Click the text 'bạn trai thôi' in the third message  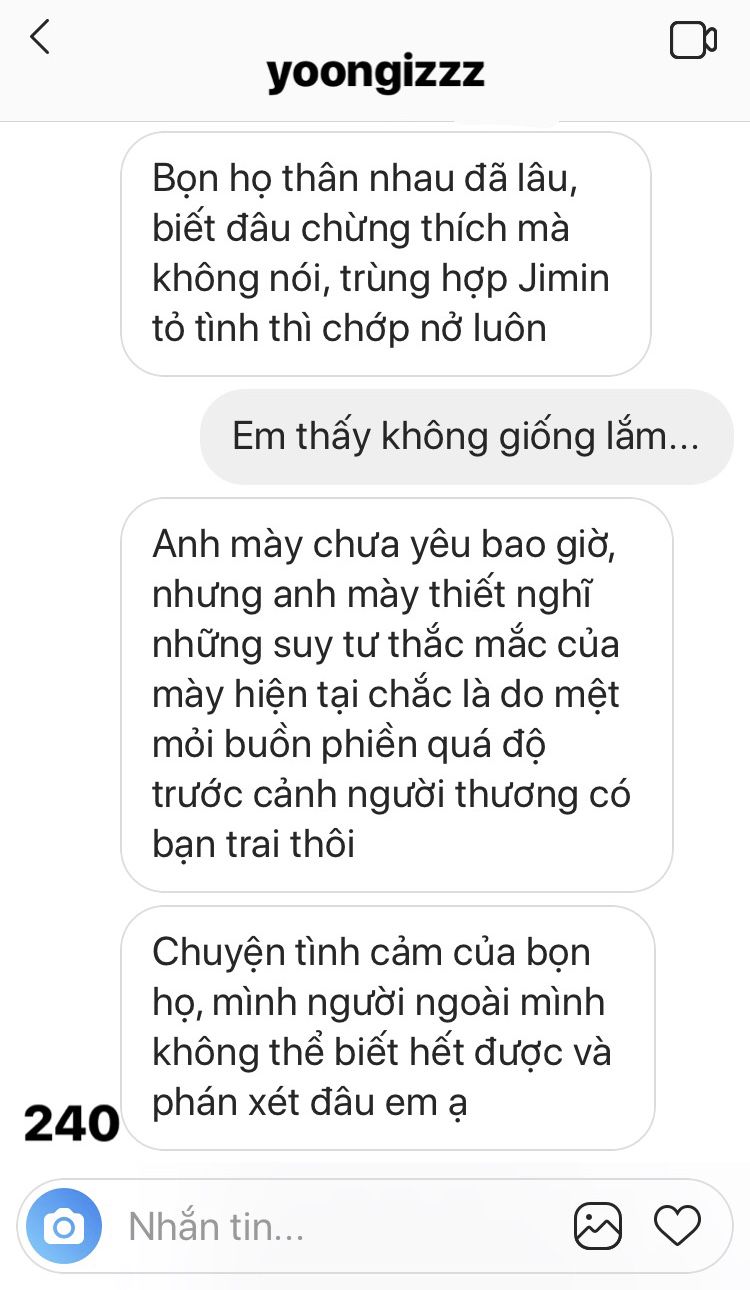click(x=254, y=844)
